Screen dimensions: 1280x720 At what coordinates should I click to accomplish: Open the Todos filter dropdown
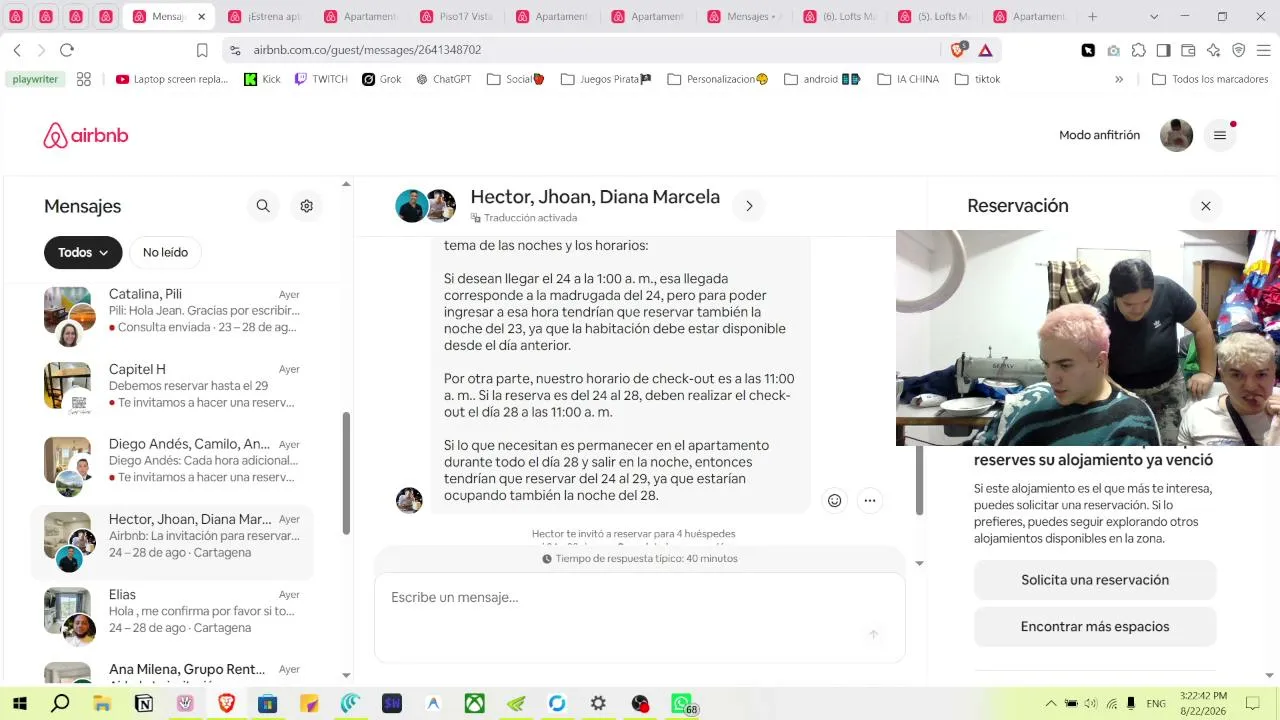click(x=83, y=253)
